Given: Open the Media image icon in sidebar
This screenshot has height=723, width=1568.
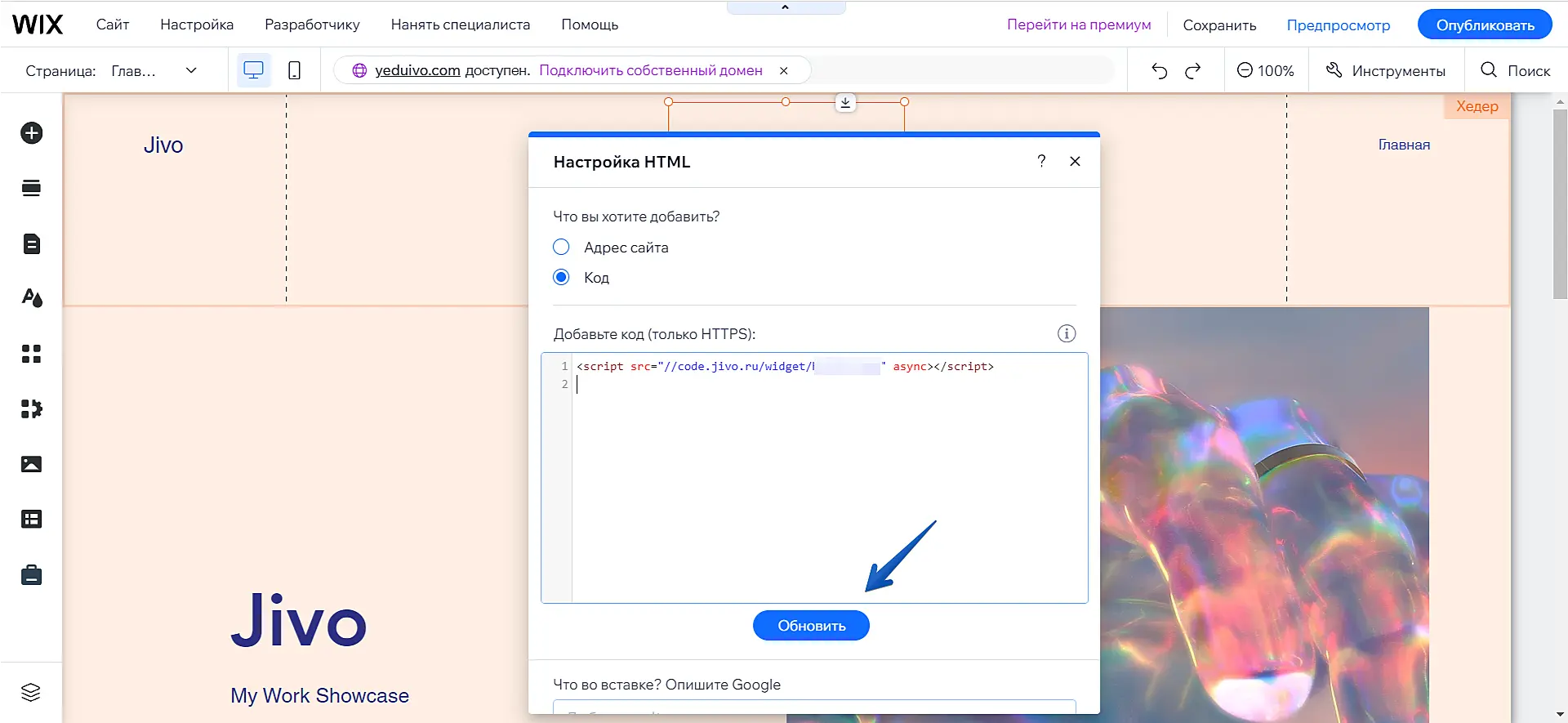Looking at the screenshot, I should coord(32,464).
